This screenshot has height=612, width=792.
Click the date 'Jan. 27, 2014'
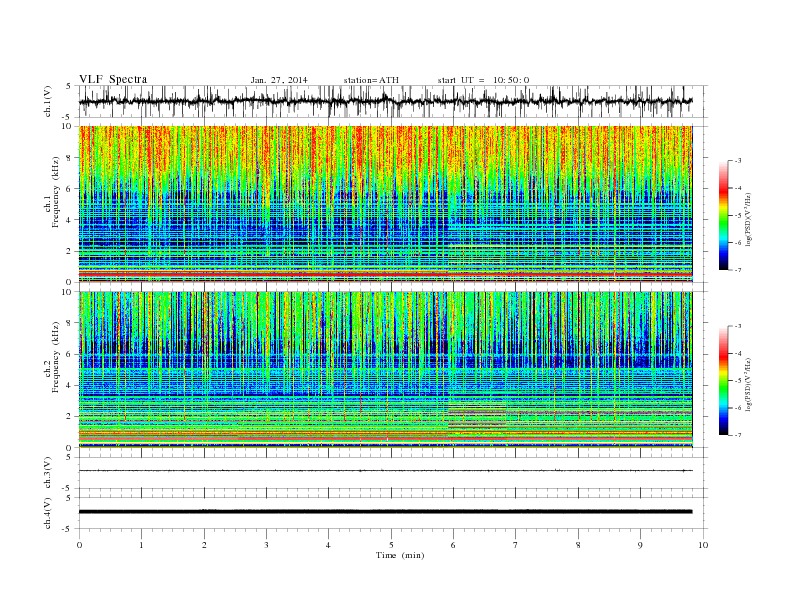279,80
